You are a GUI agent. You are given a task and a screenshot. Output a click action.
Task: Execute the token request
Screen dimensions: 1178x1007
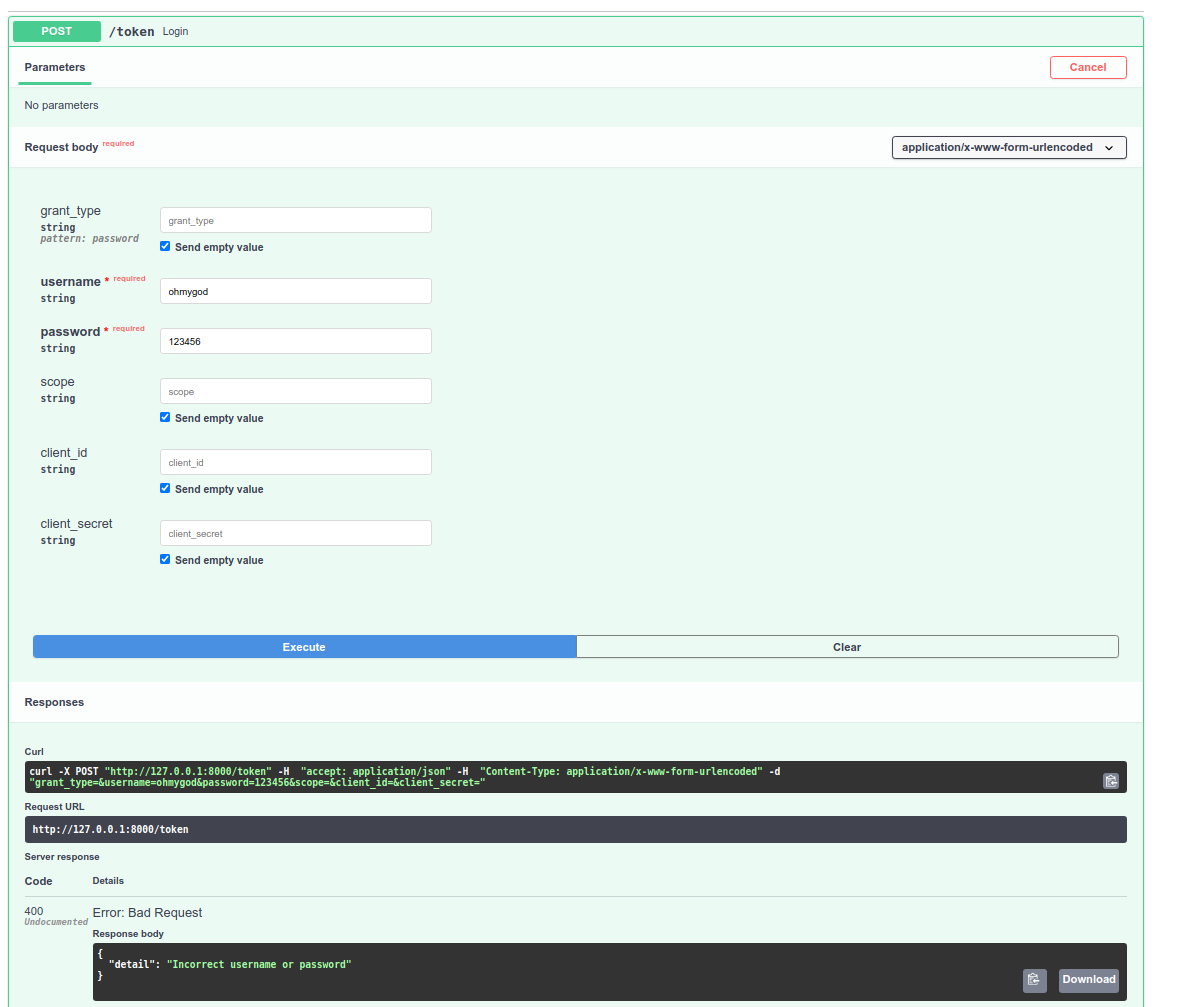click(x=304, y=647)
